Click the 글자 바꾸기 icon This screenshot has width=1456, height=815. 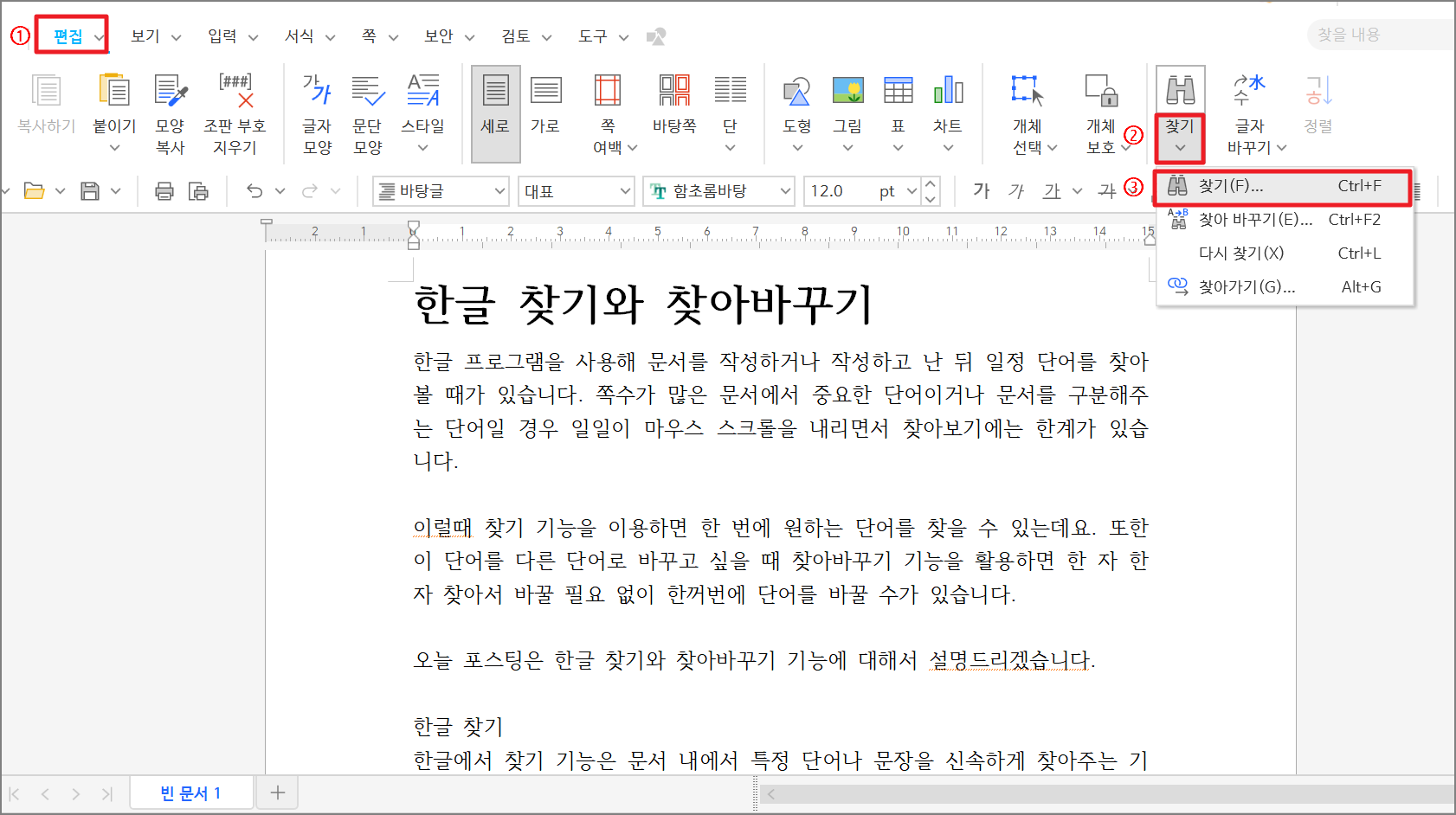pos(1249,90)
